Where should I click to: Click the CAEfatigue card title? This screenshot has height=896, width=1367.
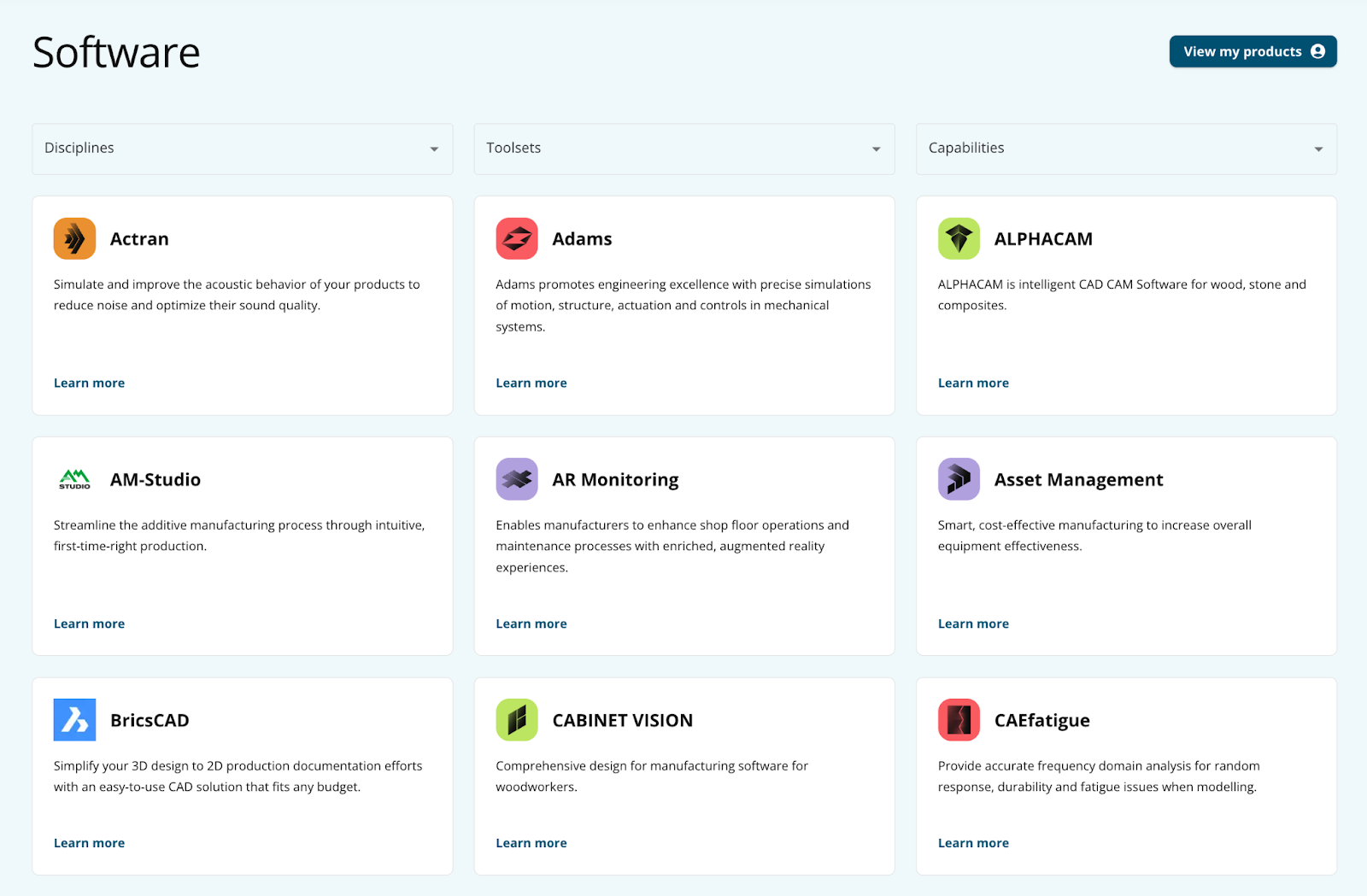point(1041,721)
